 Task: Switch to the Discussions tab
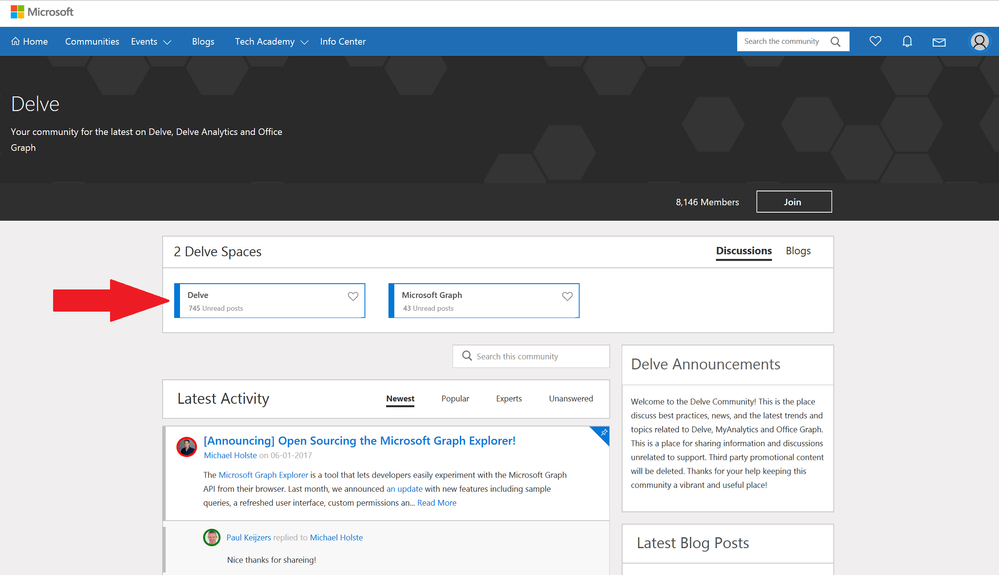(744, 251)
